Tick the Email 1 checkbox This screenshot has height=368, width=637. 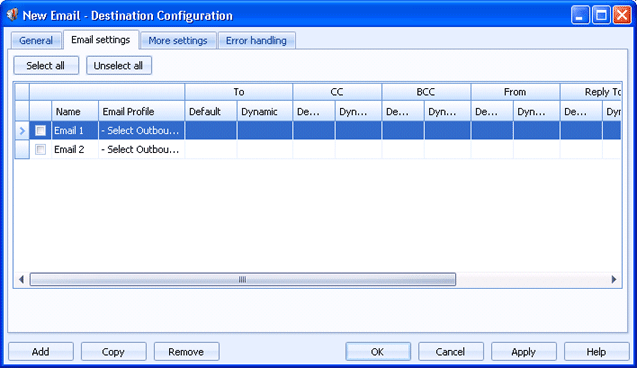[40, 130]
